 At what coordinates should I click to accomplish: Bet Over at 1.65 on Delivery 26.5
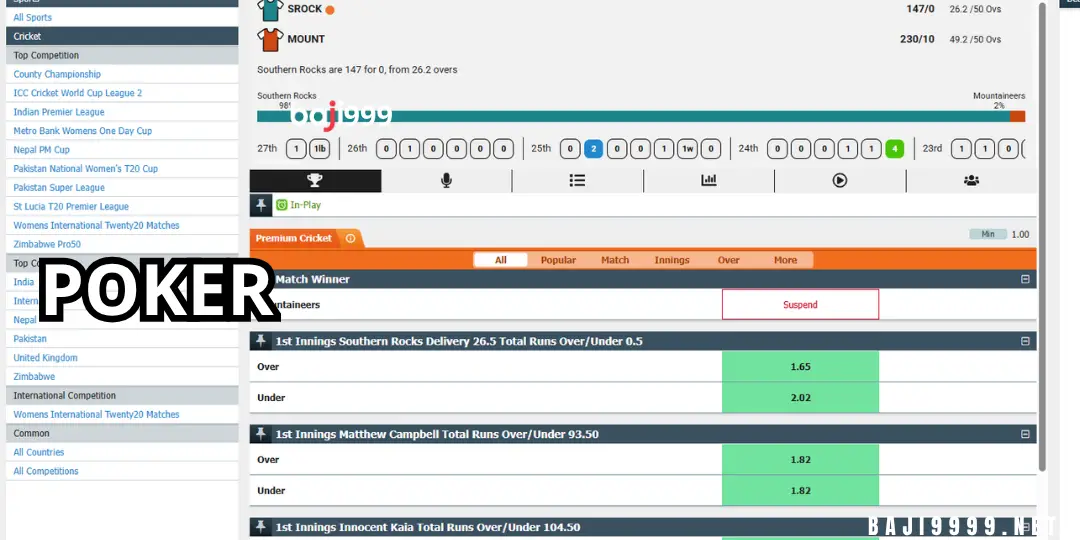pos(800,366)
